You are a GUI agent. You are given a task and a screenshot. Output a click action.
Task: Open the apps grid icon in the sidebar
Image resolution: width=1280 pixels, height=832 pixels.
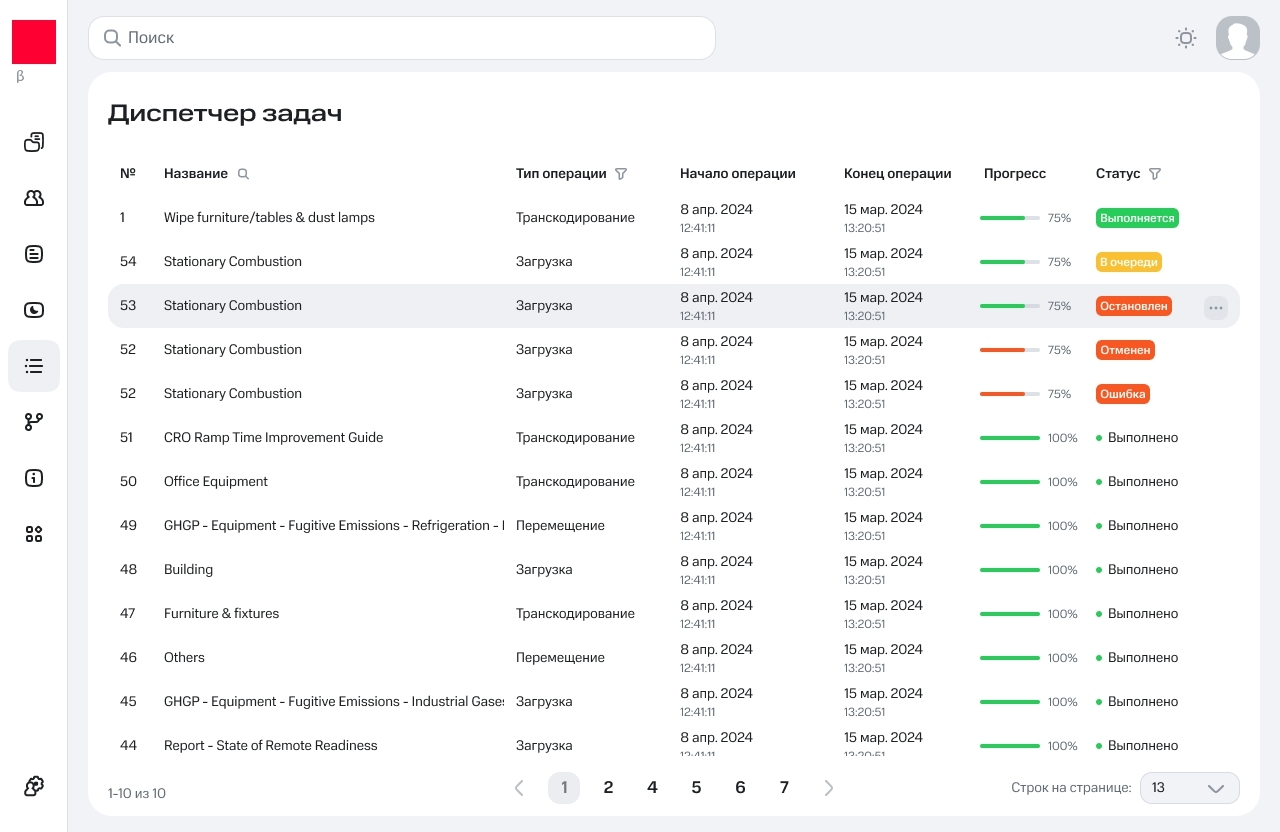(34, 534)
